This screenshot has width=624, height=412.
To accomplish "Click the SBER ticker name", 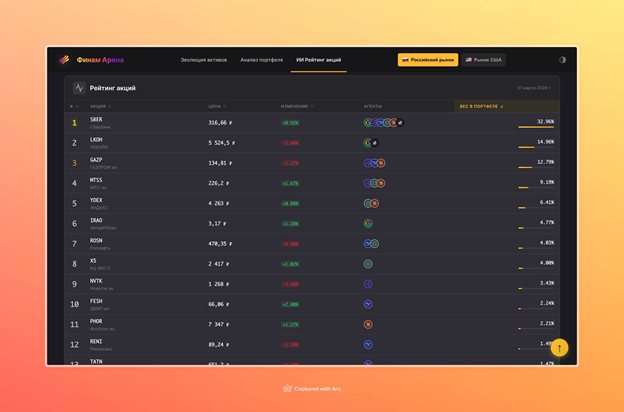I will click(96, 119).
